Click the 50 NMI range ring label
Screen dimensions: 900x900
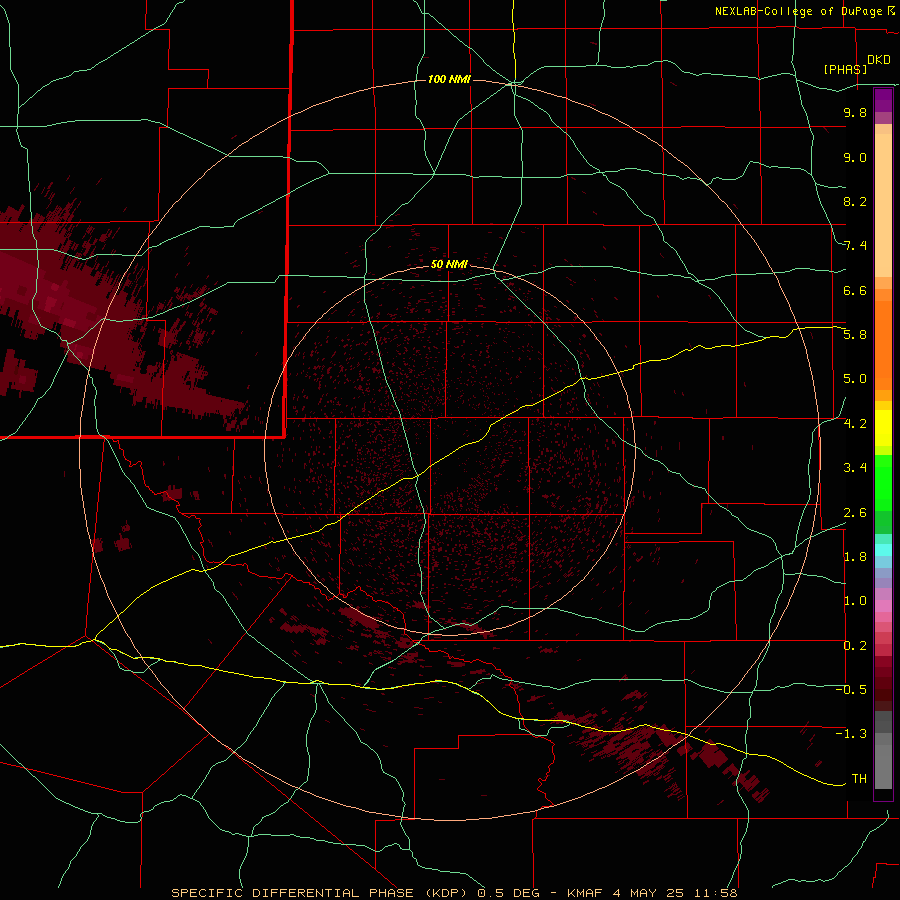coord(449,264)
